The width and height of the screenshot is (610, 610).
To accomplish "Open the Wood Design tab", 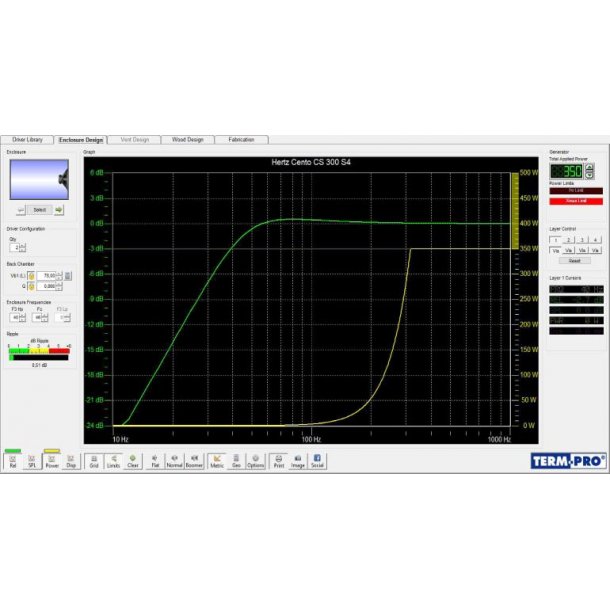I will (x=188, y=140).
